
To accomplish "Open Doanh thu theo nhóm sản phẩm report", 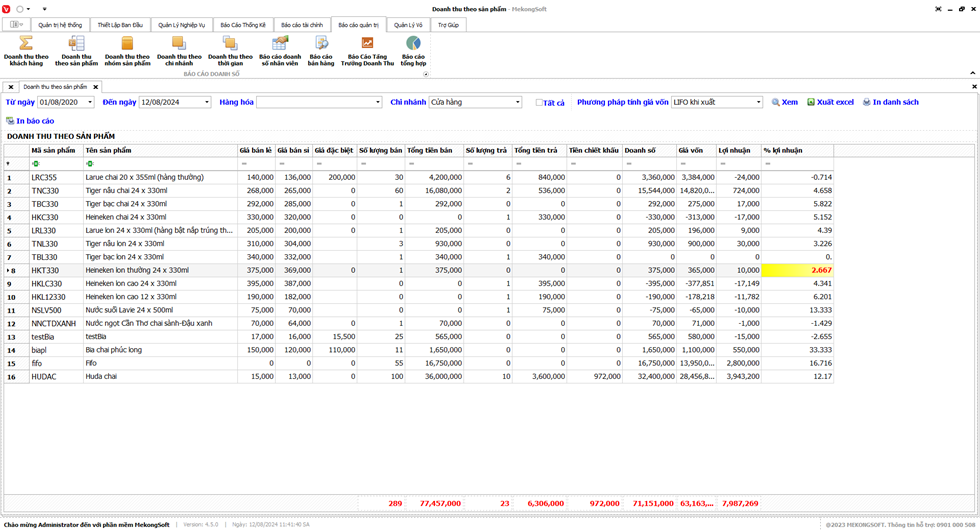I will click(127, 49).
